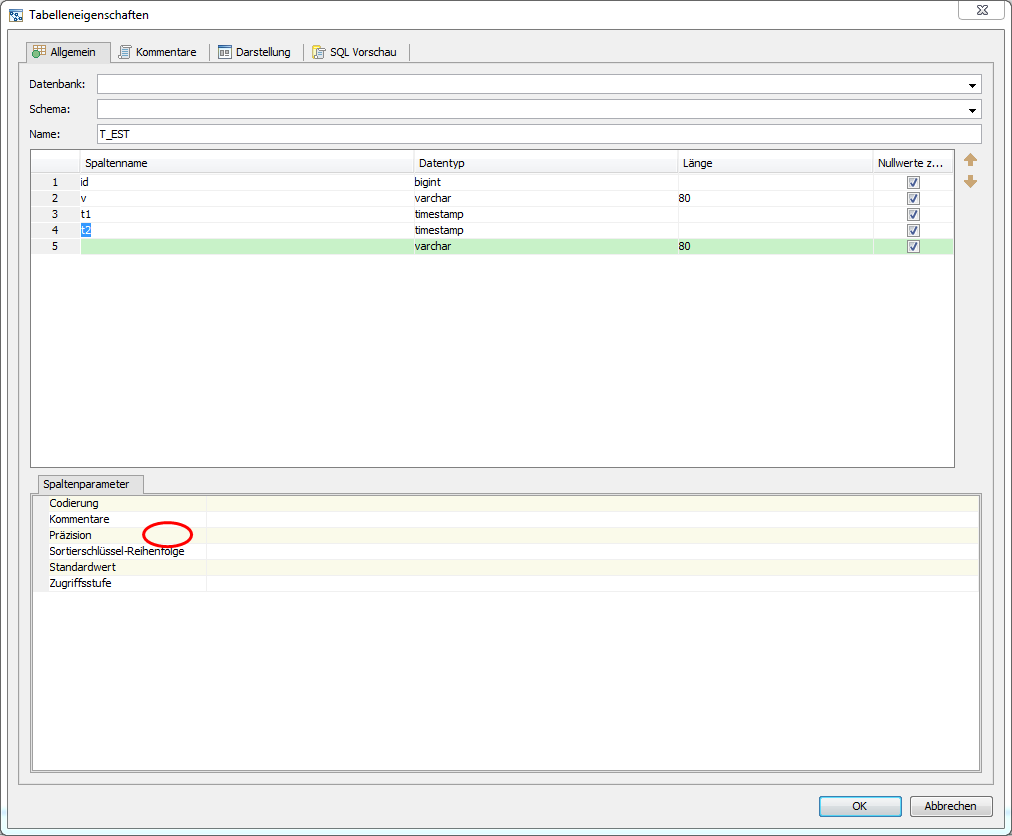Click the Standardwert value field
1012x836 pixels.
(x=592, y=567)
